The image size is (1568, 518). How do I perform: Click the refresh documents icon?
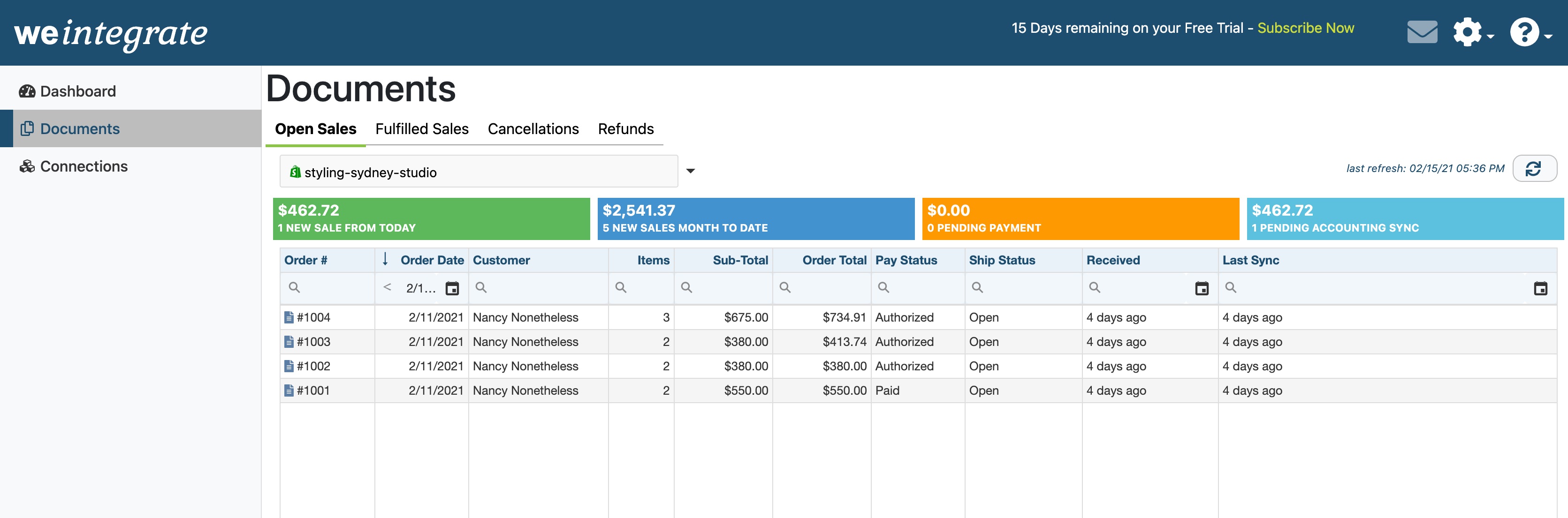coord(1534,168)
